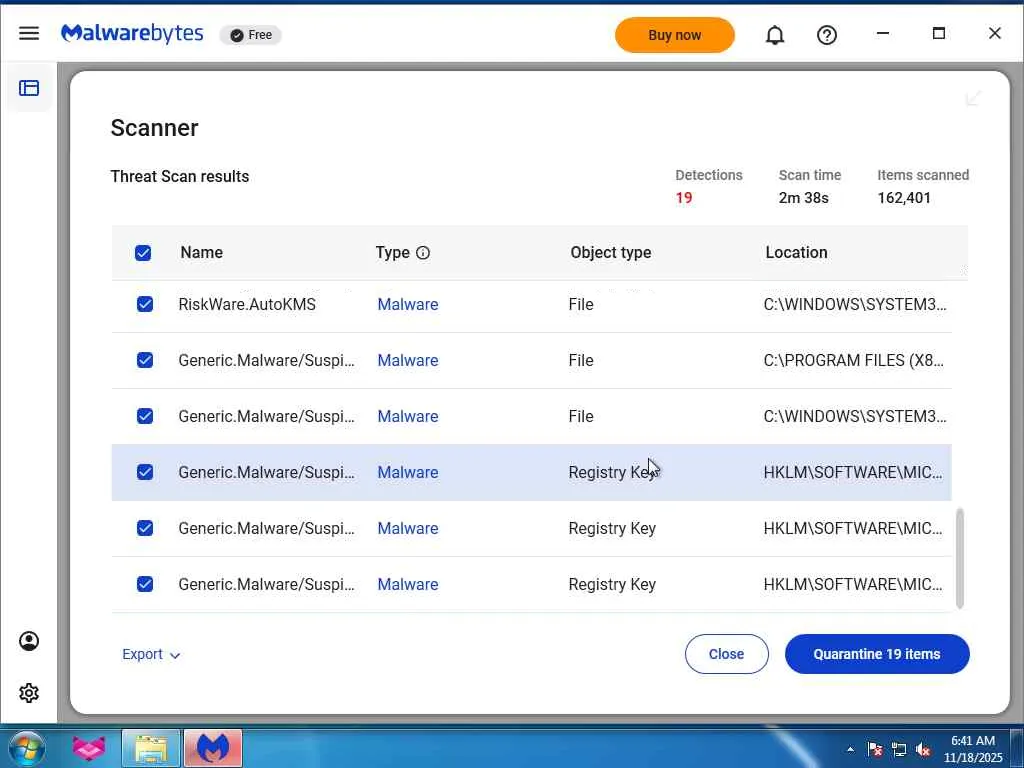
Task: Click the Buy now button
Action: coord(675,35)
